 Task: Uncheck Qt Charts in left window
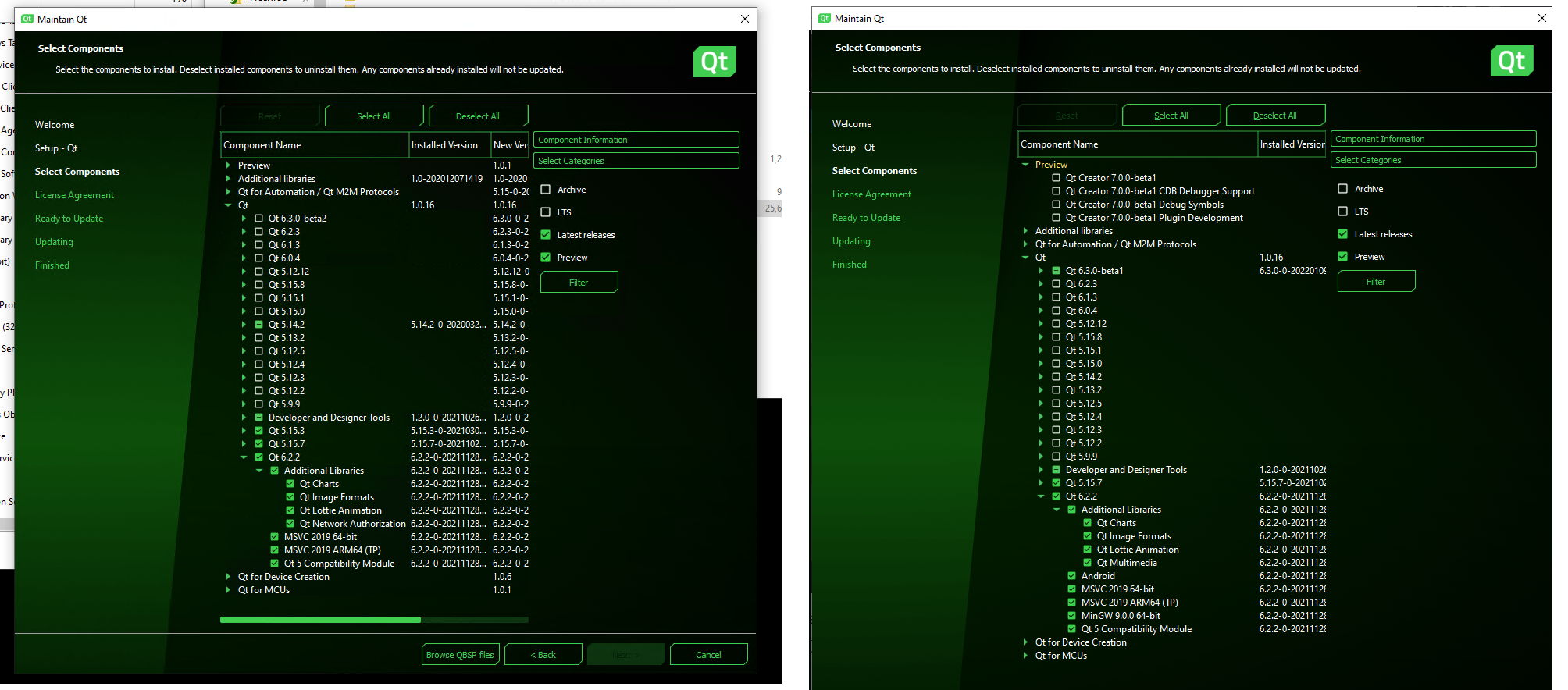click(x=290, y=484)
